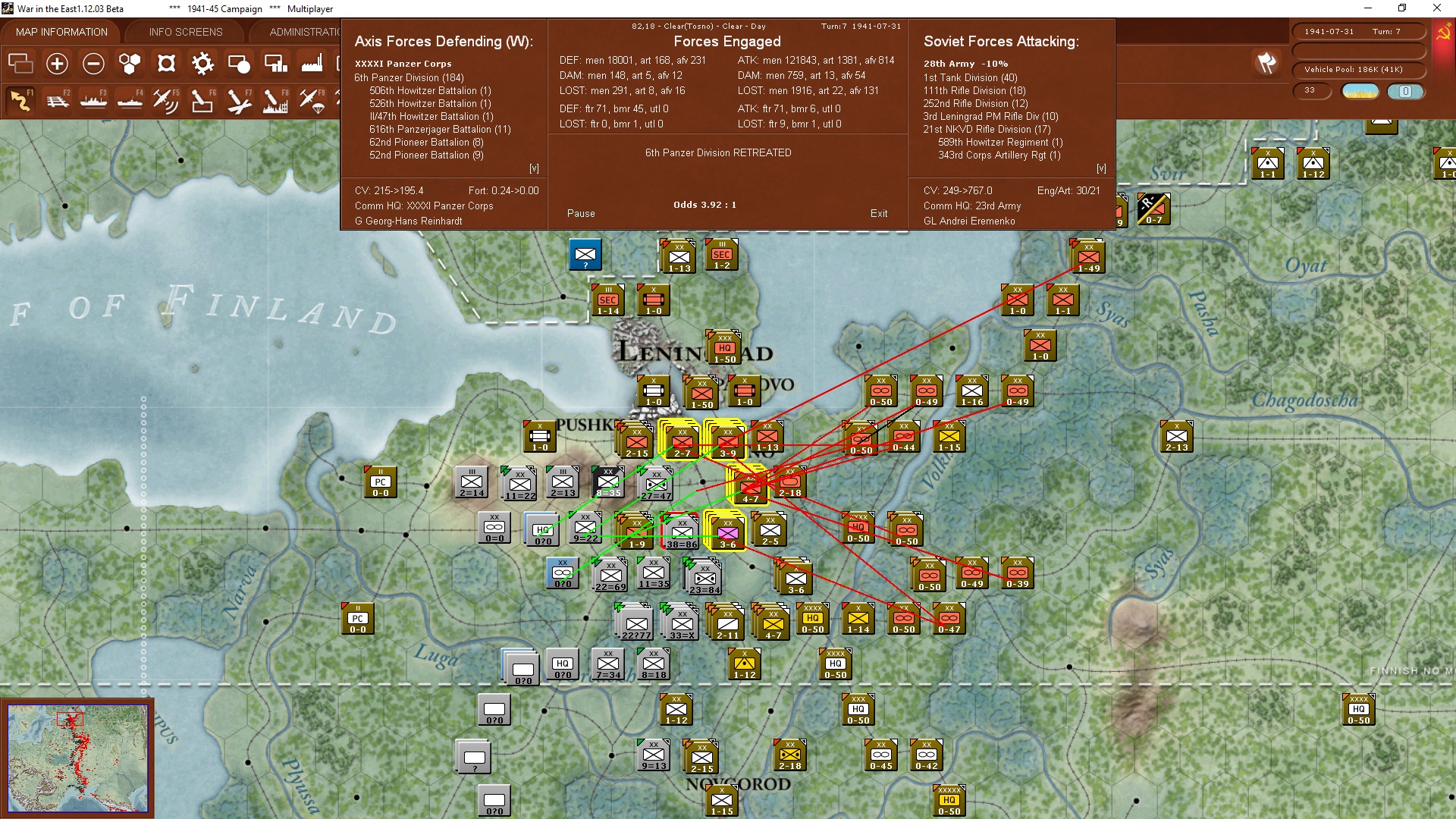Viewport: 1456px width, 819px height.
Task: Click Odds 3.92 : 1 text
Action: (704, 205)
